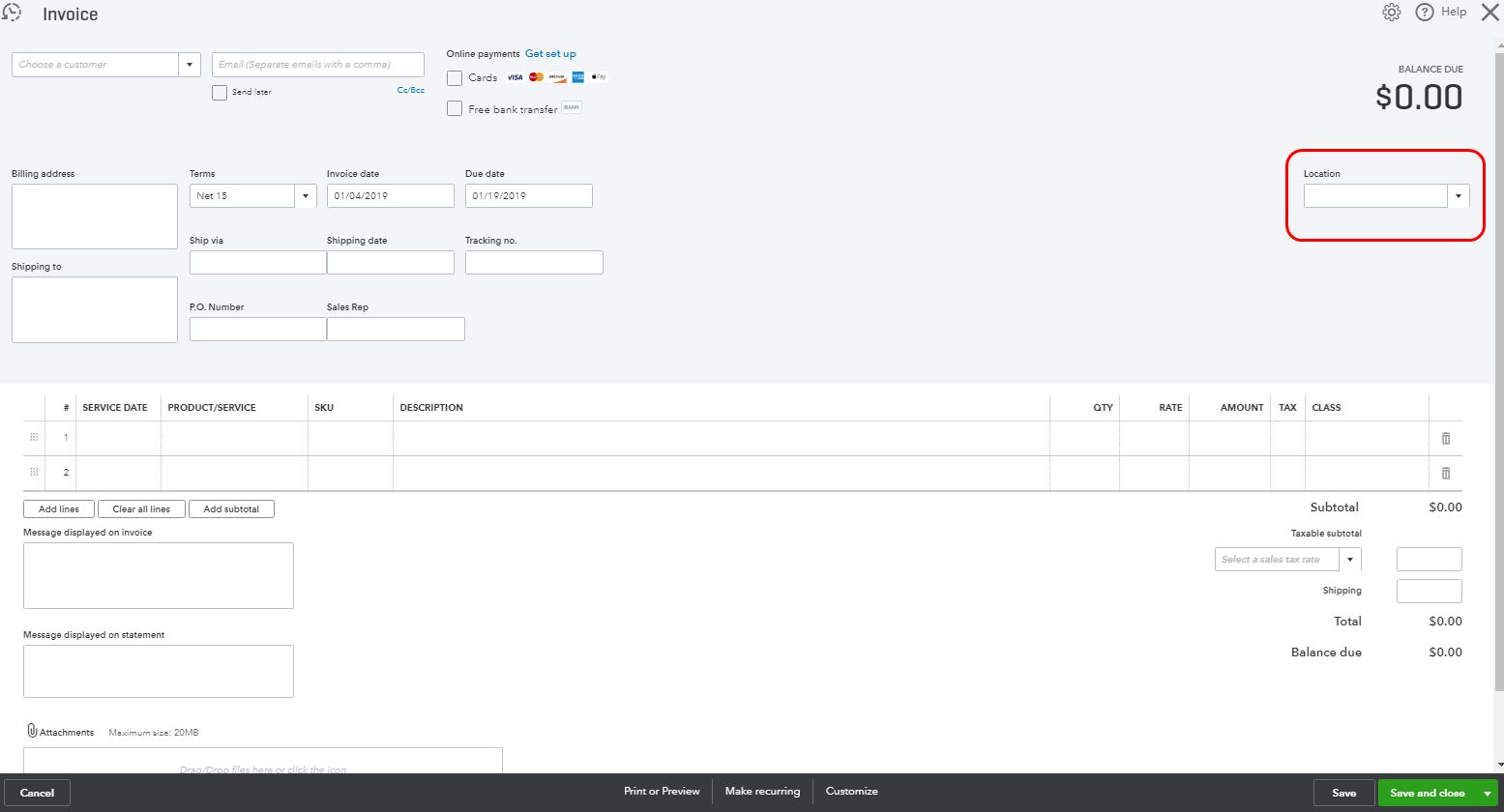Open the Customize option
The height and width of the screenshot is (812, 1504).
click(852, 791)
